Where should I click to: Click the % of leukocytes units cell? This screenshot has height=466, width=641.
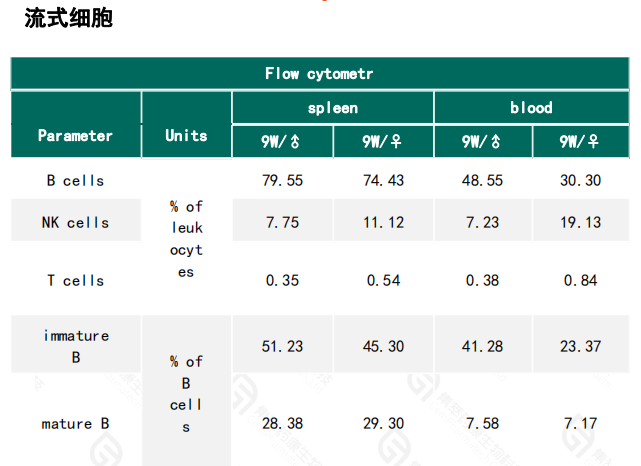pos(186,239)
